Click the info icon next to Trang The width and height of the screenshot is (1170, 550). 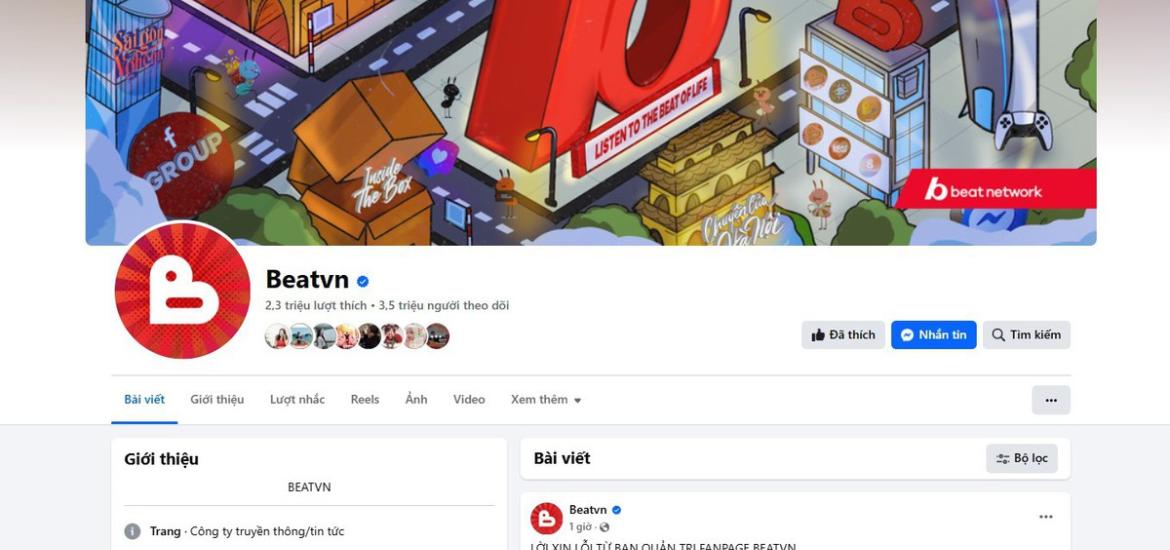pyautogui.click(x=132, y=531)
